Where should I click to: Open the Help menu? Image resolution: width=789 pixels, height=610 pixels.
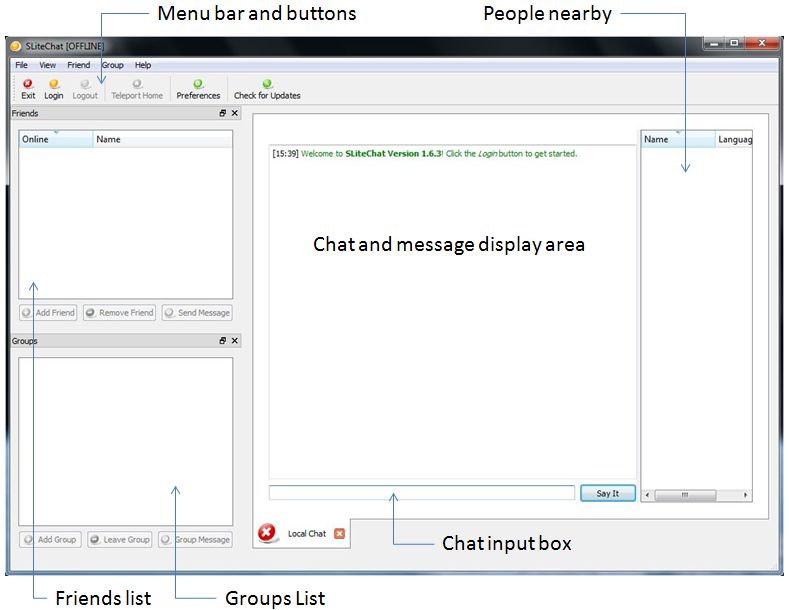pyautogui.click(x=143, y=65)
